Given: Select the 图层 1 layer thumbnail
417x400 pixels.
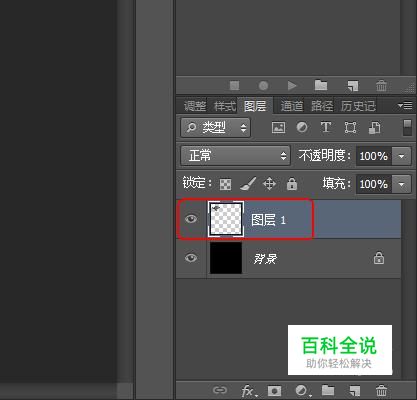Looking at the screenshot, I should click(x=226, y=219).
